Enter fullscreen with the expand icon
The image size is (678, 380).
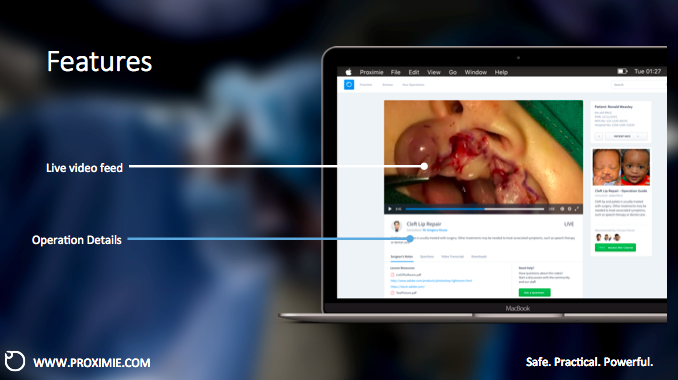tap(576, 209)
